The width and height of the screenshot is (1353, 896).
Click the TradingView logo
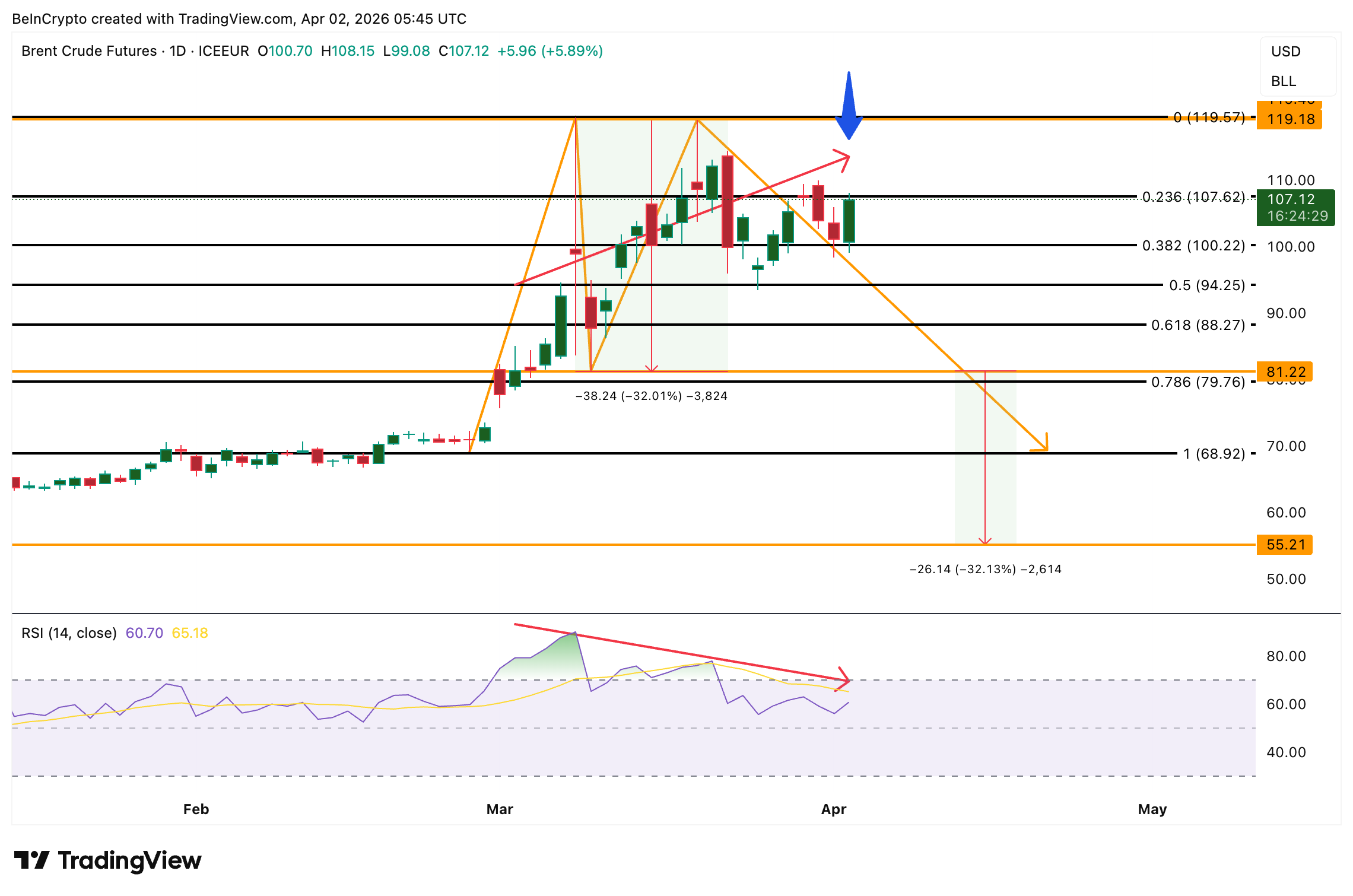point(107,860)
